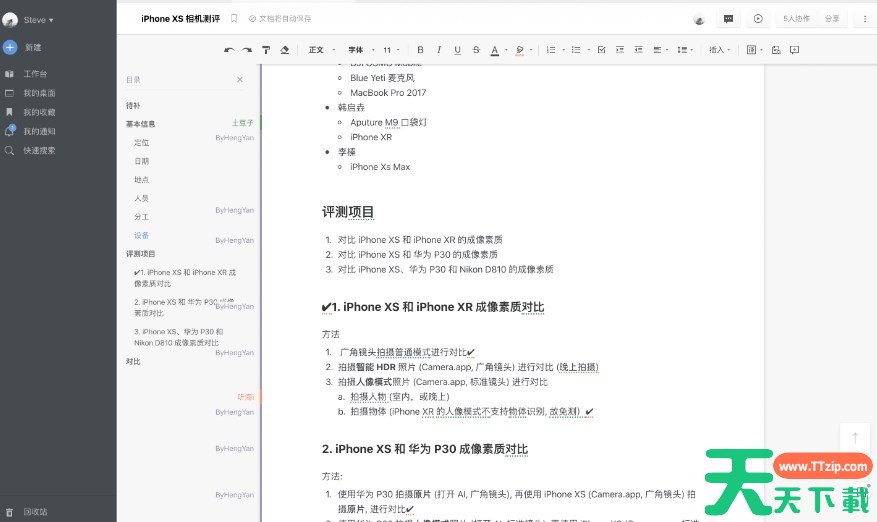This screenshot has height=522, width=877.
Task: Toggle underline formatting
Action: tap(458, 50)
